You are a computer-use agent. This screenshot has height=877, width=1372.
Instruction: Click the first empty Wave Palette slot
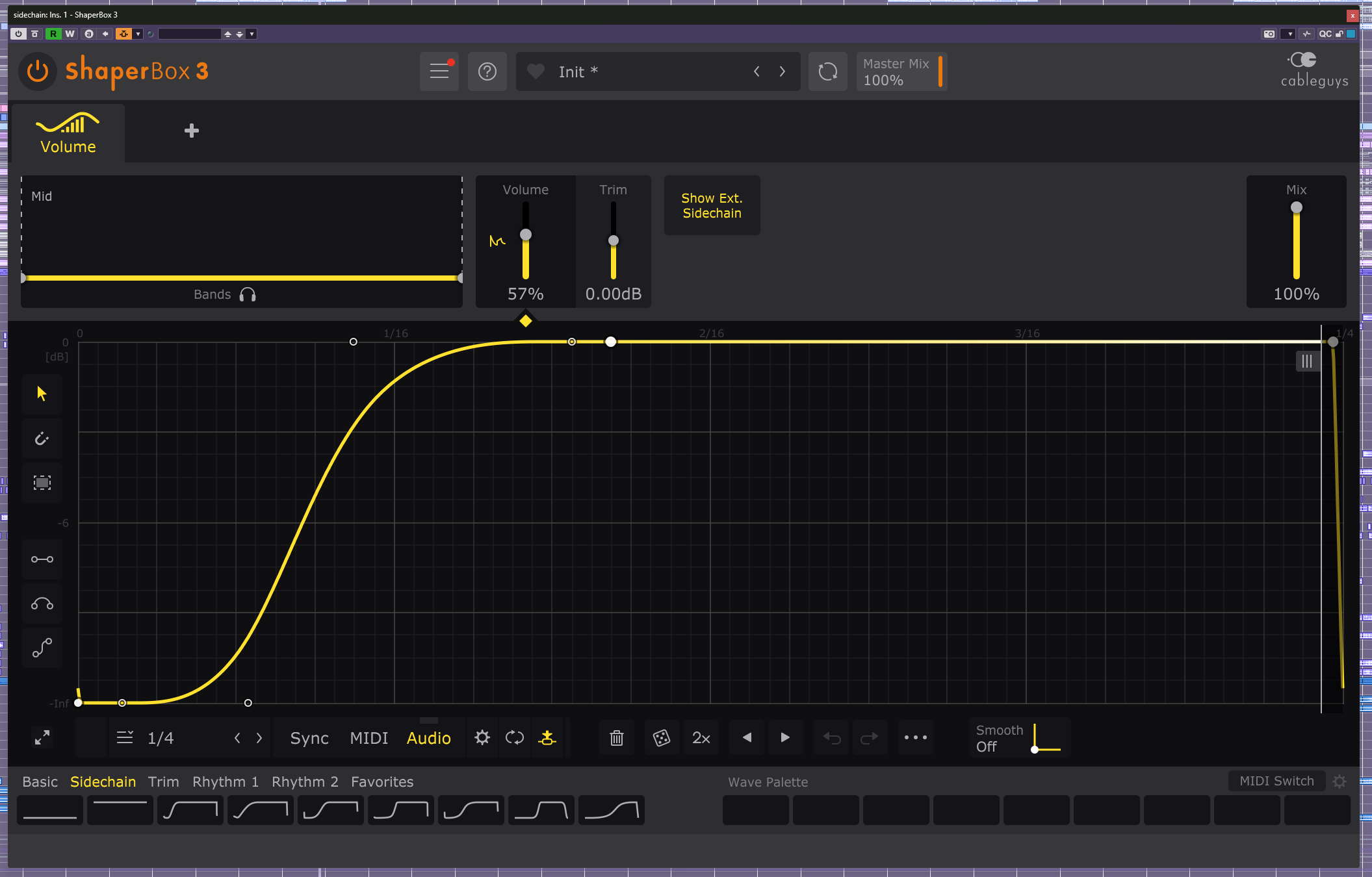click(x=756, y=810)
